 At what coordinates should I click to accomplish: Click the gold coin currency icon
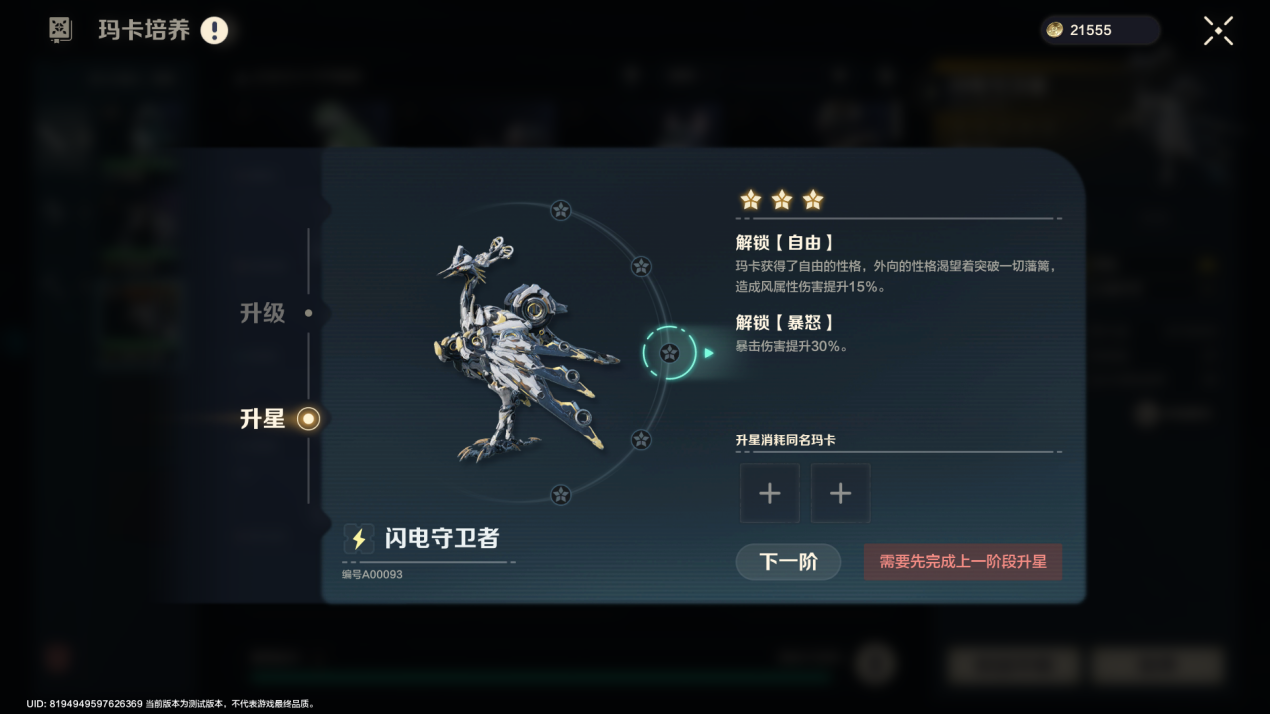point(1054,30)
